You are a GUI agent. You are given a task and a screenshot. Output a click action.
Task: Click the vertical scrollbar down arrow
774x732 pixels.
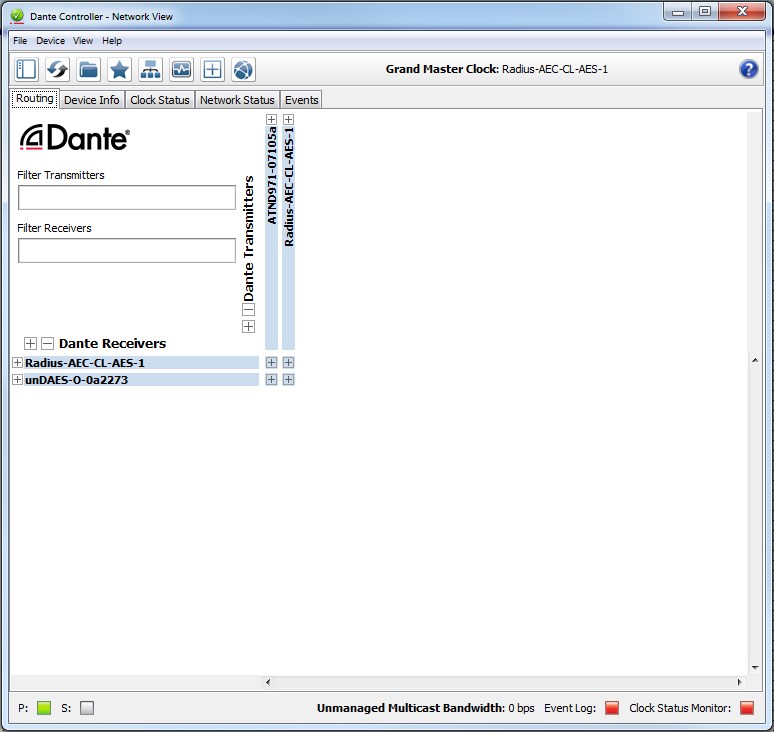click(755, 668)
